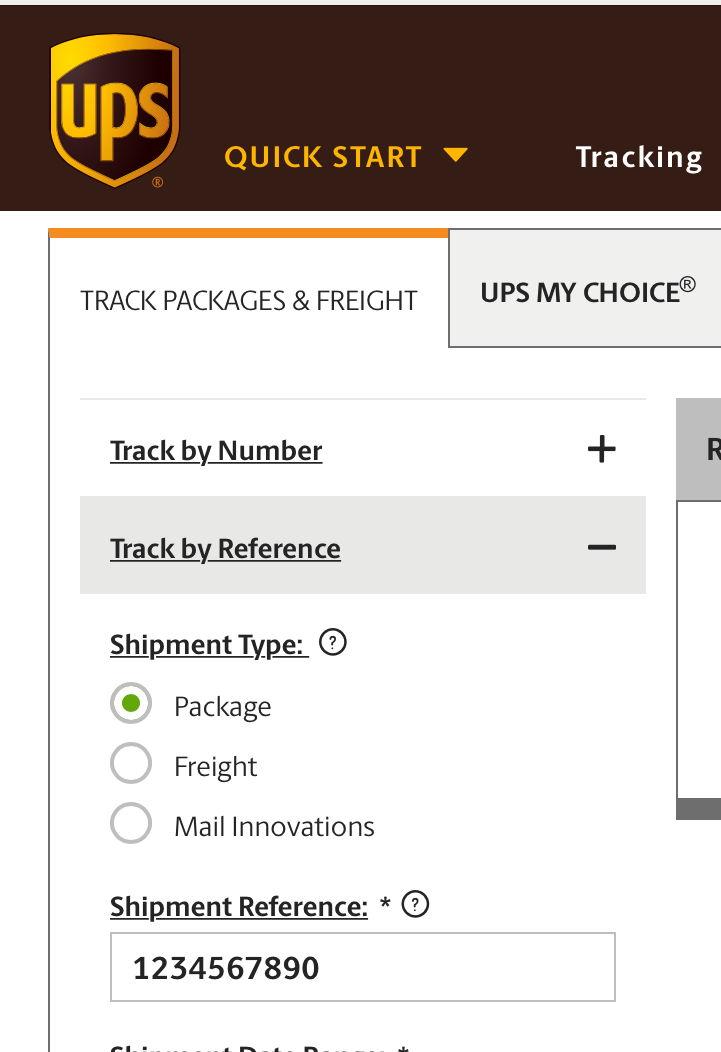
Task: Open the Quick Start menu label
Action: [x=323, y=157]
